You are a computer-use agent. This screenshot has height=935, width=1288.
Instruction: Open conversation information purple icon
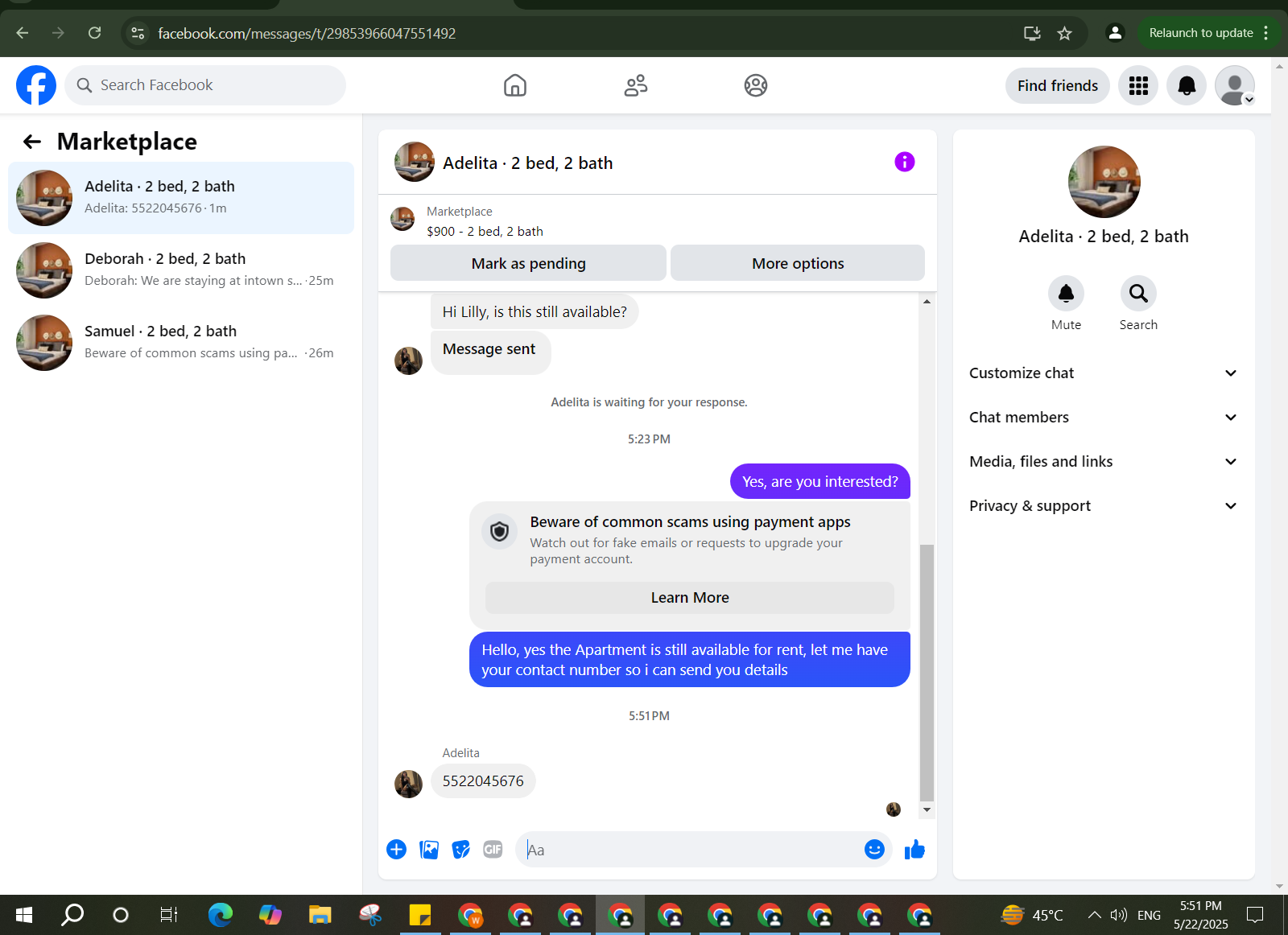point(905,162)
